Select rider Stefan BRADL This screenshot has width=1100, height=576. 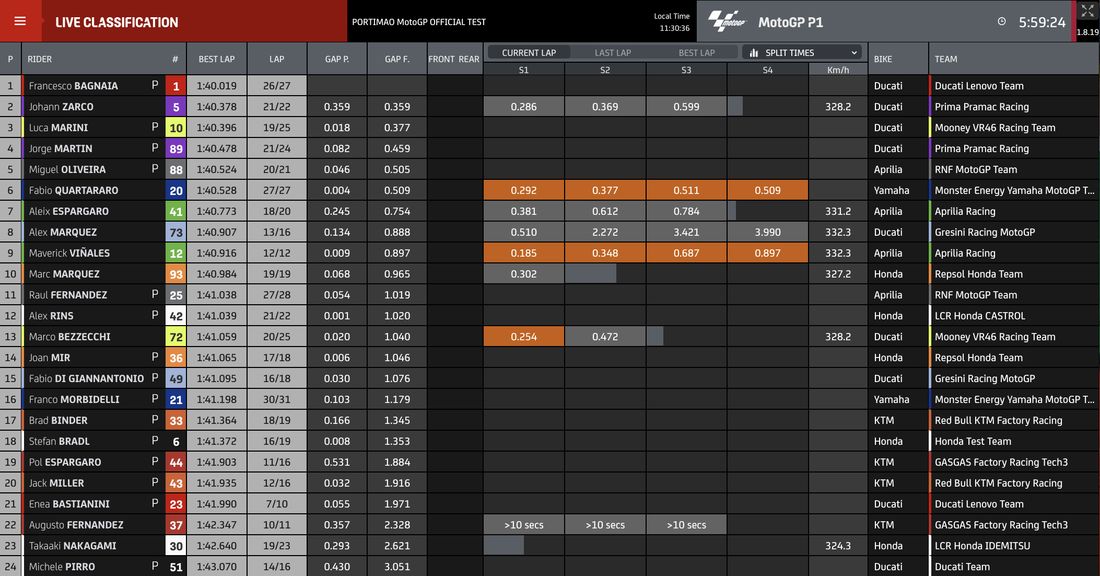[x=58, y=441]
